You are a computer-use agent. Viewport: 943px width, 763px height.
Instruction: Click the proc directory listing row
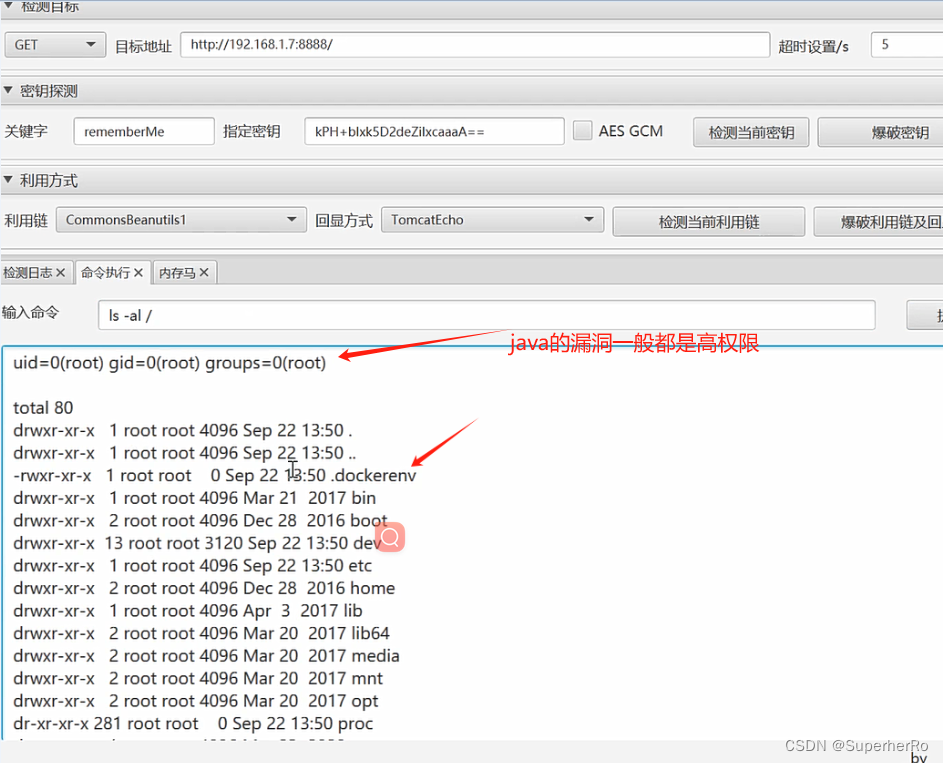point(193,723)
